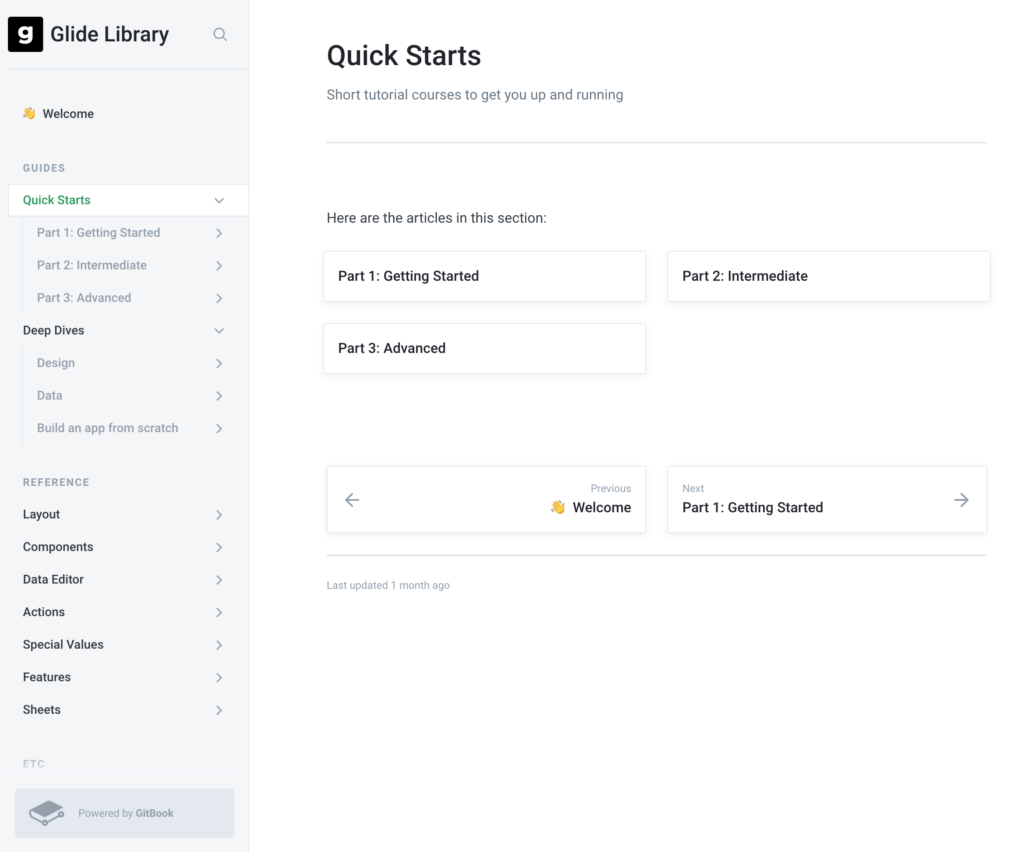Expand the Special Values chevron
This screenshot has width=1024, height=852.
pos(219,646)
